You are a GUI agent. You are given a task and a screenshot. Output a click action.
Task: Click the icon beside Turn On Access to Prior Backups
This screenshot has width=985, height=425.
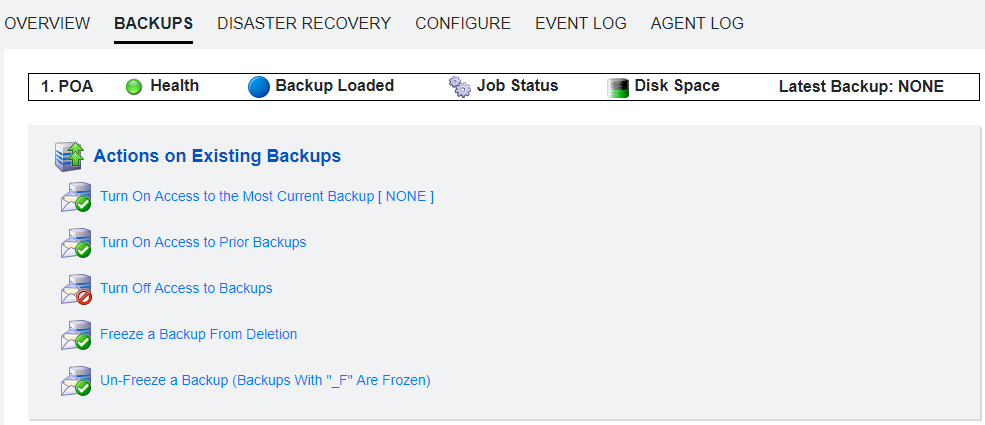76,243
